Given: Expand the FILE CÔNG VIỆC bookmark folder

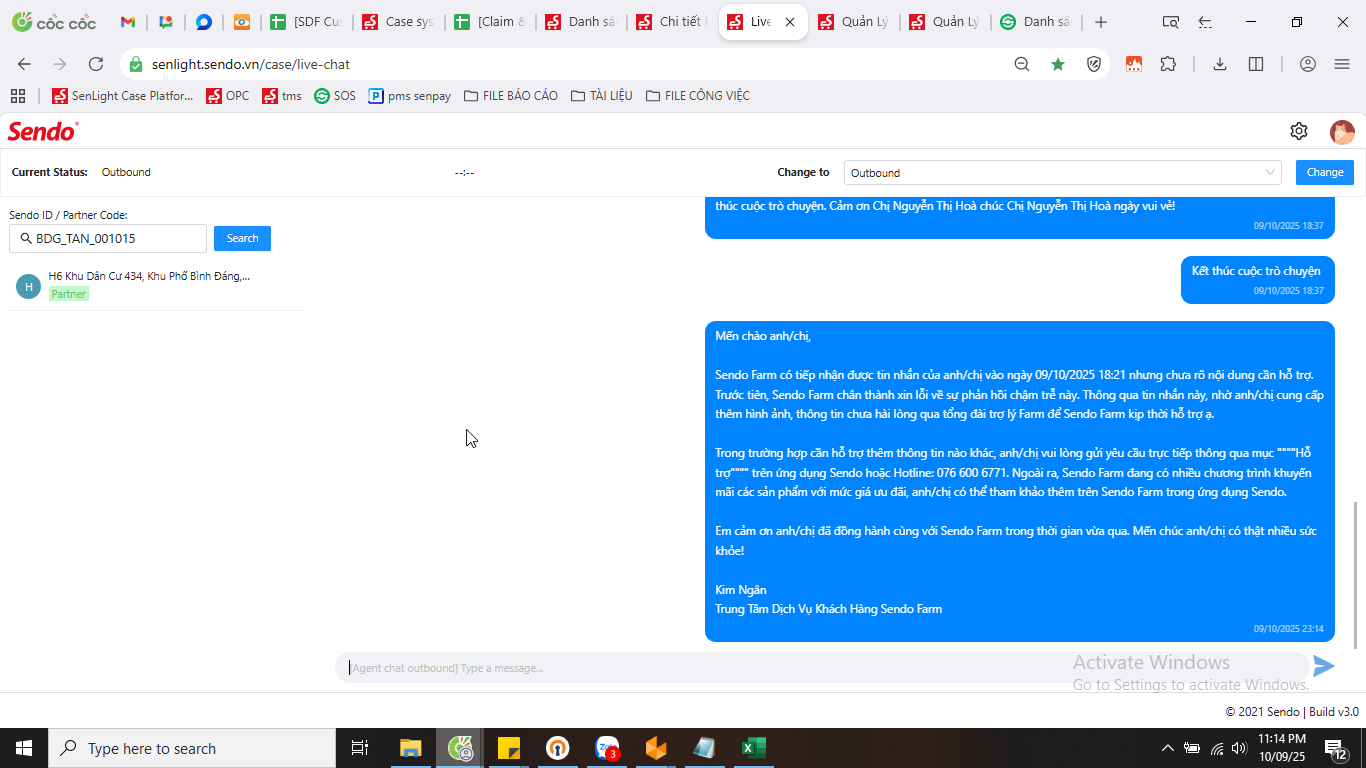Looking at the screenshot, I should [x=698, y=96].
